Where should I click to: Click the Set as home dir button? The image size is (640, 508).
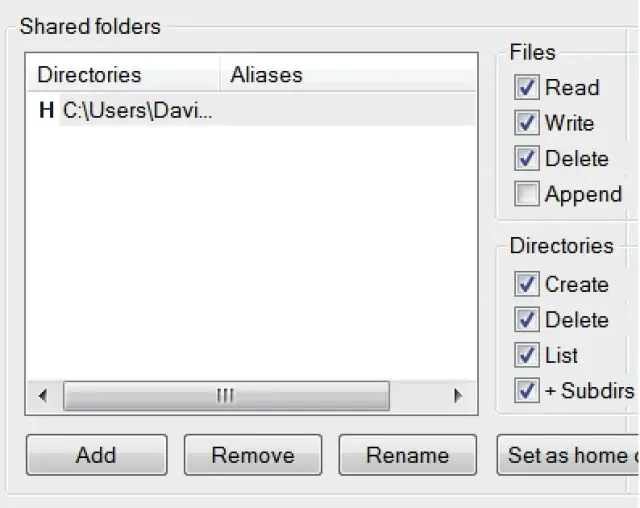click(568, 455)
